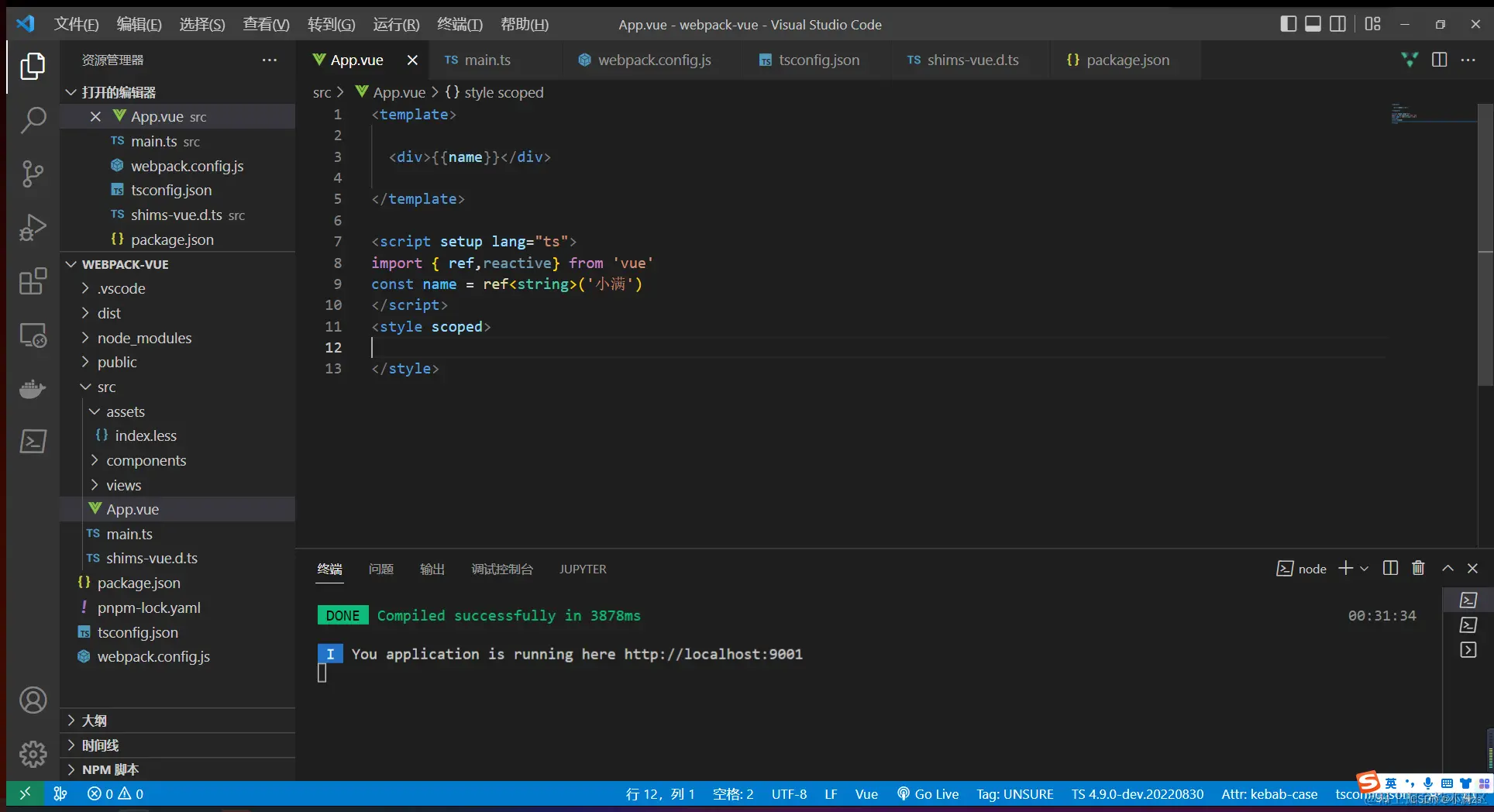Switch to the Debug Console tab
Viewport: 1494px width, 812px height.
click(502, 569)
